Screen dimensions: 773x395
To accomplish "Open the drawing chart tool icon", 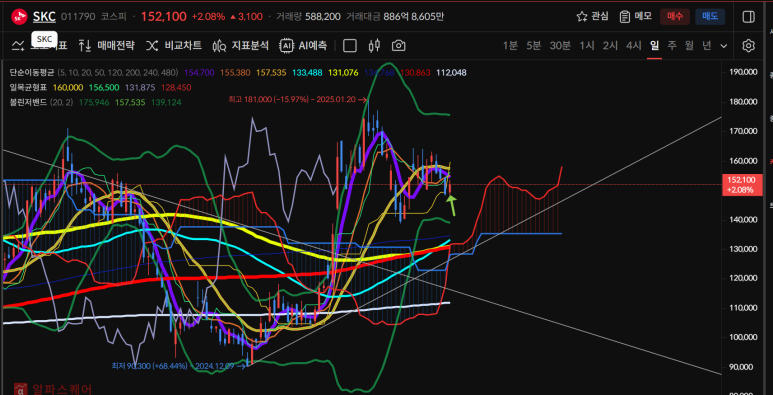I will coord(18,46).
